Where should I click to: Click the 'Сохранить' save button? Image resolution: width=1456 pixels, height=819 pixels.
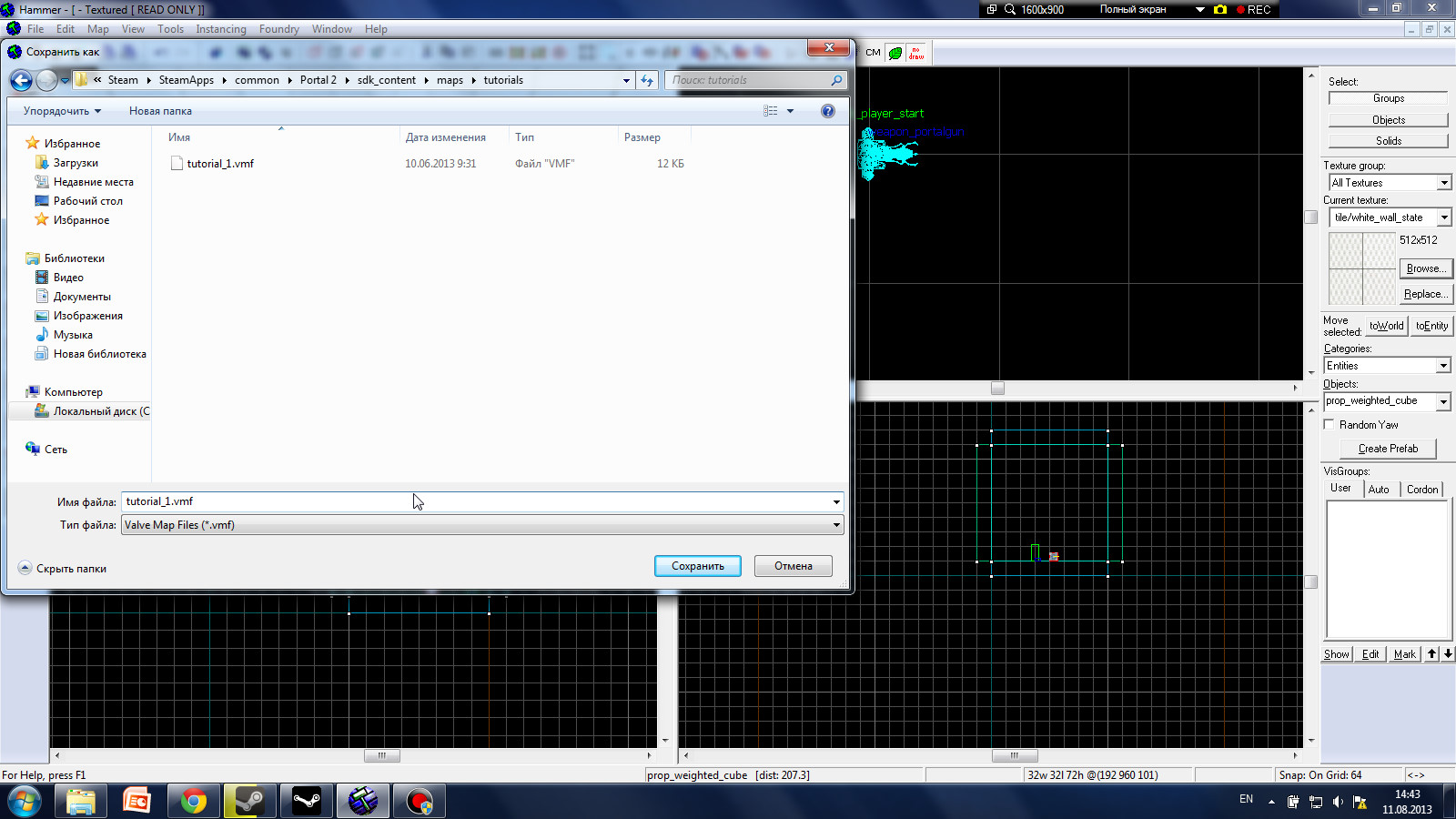tap(698, 566)
